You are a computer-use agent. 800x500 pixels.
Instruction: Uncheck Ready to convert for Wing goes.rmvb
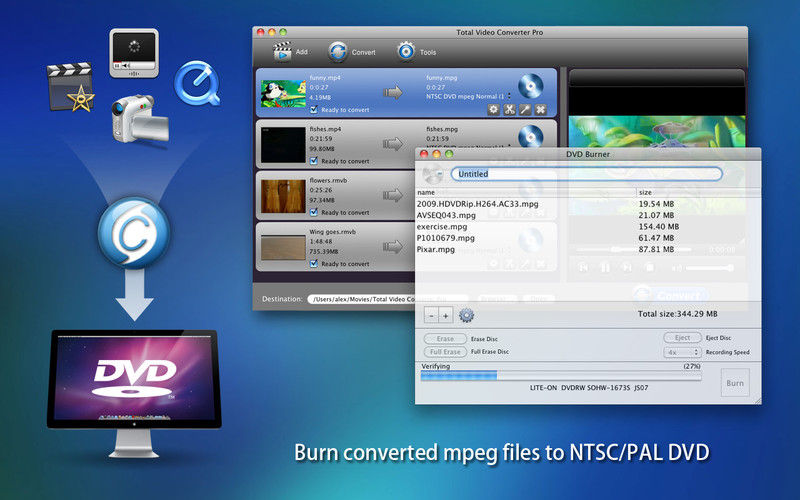click(314, 263)
